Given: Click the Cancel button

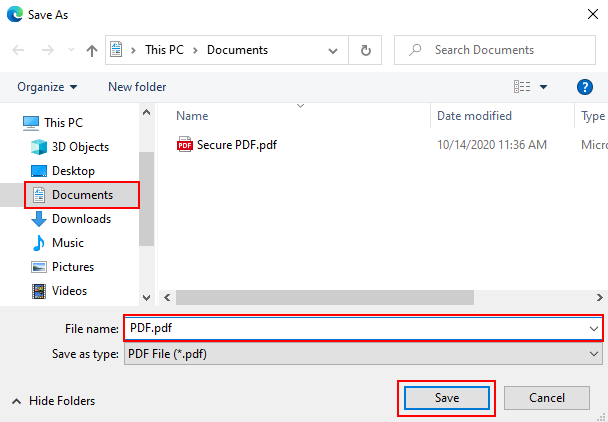Looking at the screenshot, I should [x=547, y=398].
